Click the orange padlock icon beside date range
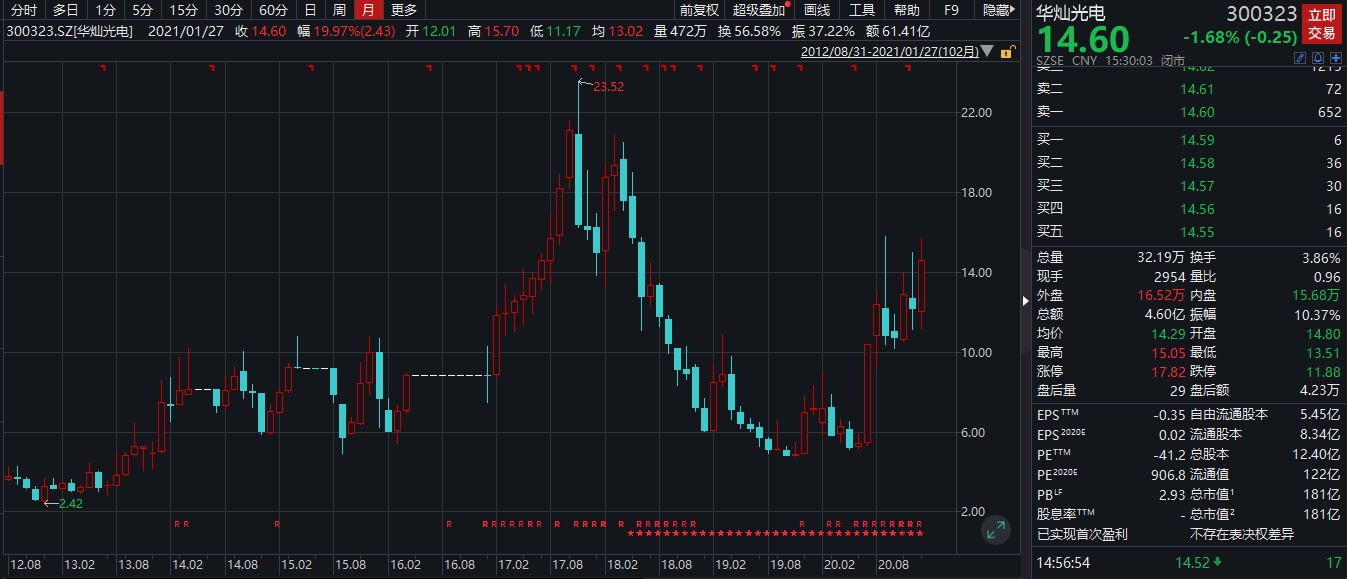1347x579 pixels. coord(1007,51)
